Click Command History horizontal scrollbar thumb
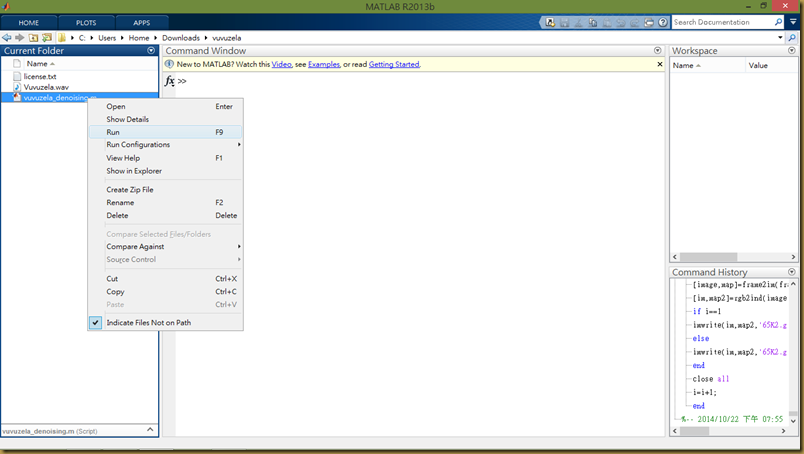Viewport: 804px width, 454px height. [x=694, y=431]
